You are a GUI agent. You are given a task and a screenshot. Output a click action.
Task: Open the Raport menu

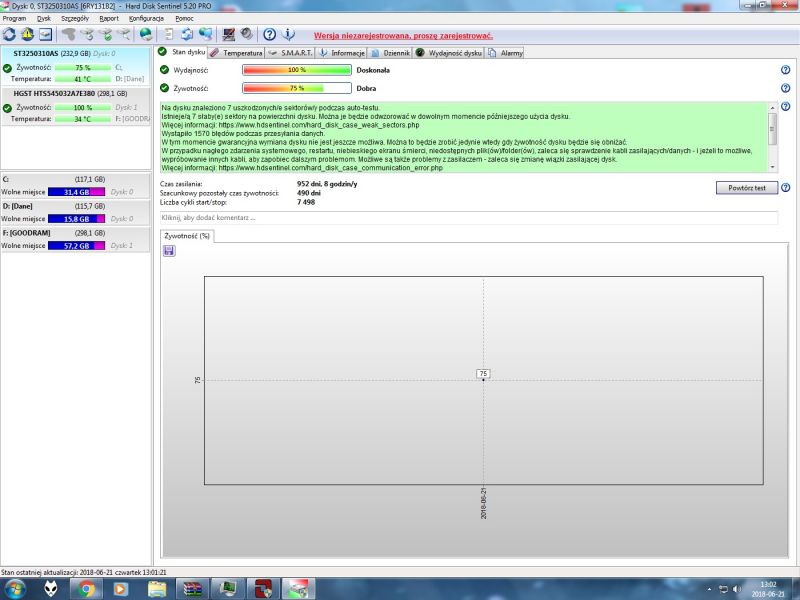click(x=109, y=18)
